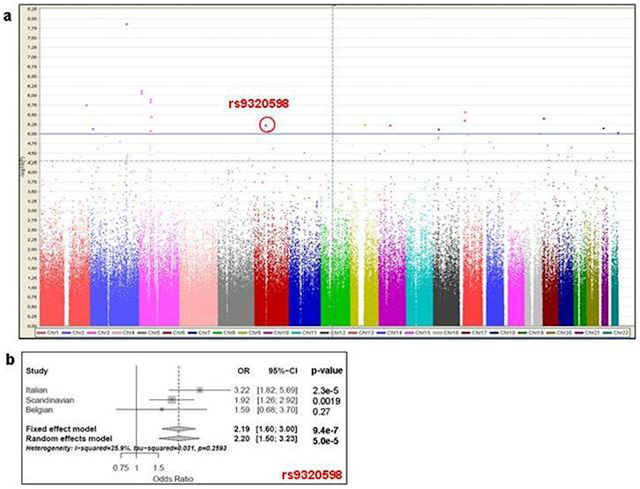The height and width of the screenshot is (489, 640).
Task: Click the Fixed effect model diamond
Action: click(x=179, y=429)
